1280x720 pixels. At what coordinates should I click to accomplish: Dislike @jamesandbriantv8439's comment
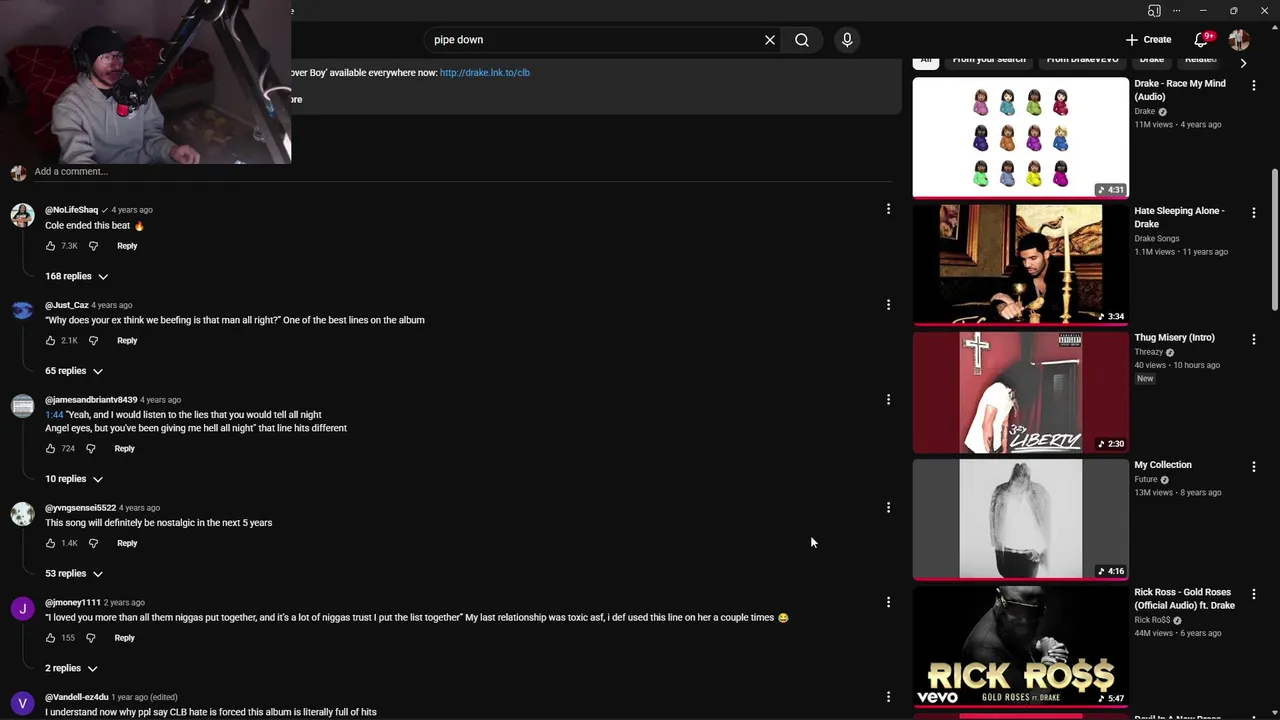pos(90,449)
